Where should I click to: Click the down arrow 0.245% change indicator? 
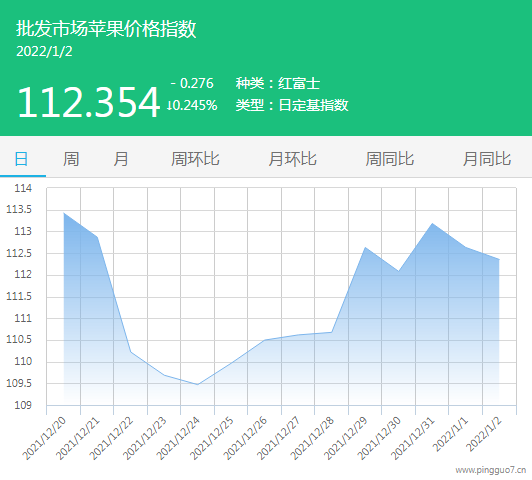point(192,105)
